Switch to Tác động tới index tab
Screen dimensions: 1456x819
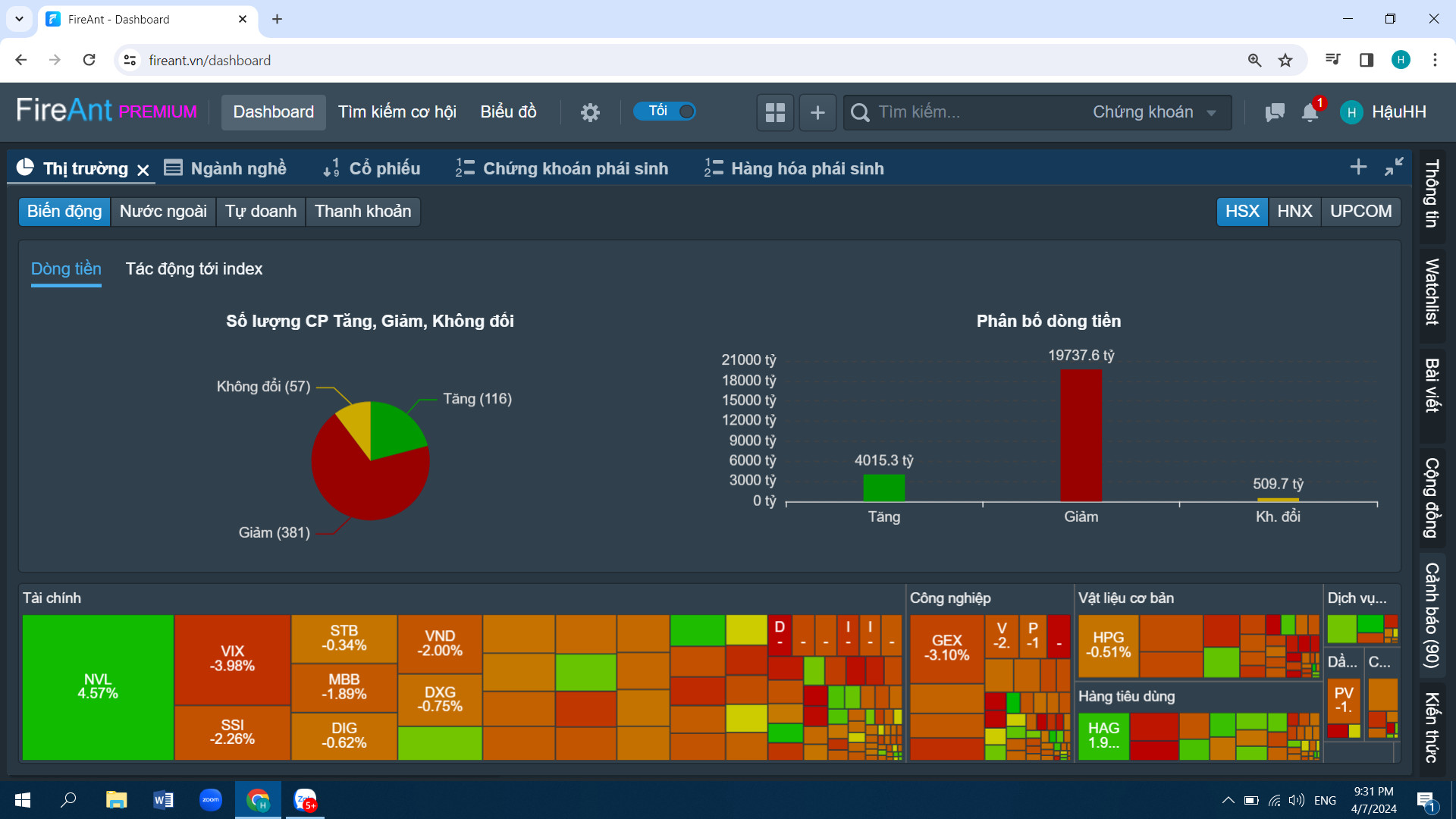pos(193,268)
